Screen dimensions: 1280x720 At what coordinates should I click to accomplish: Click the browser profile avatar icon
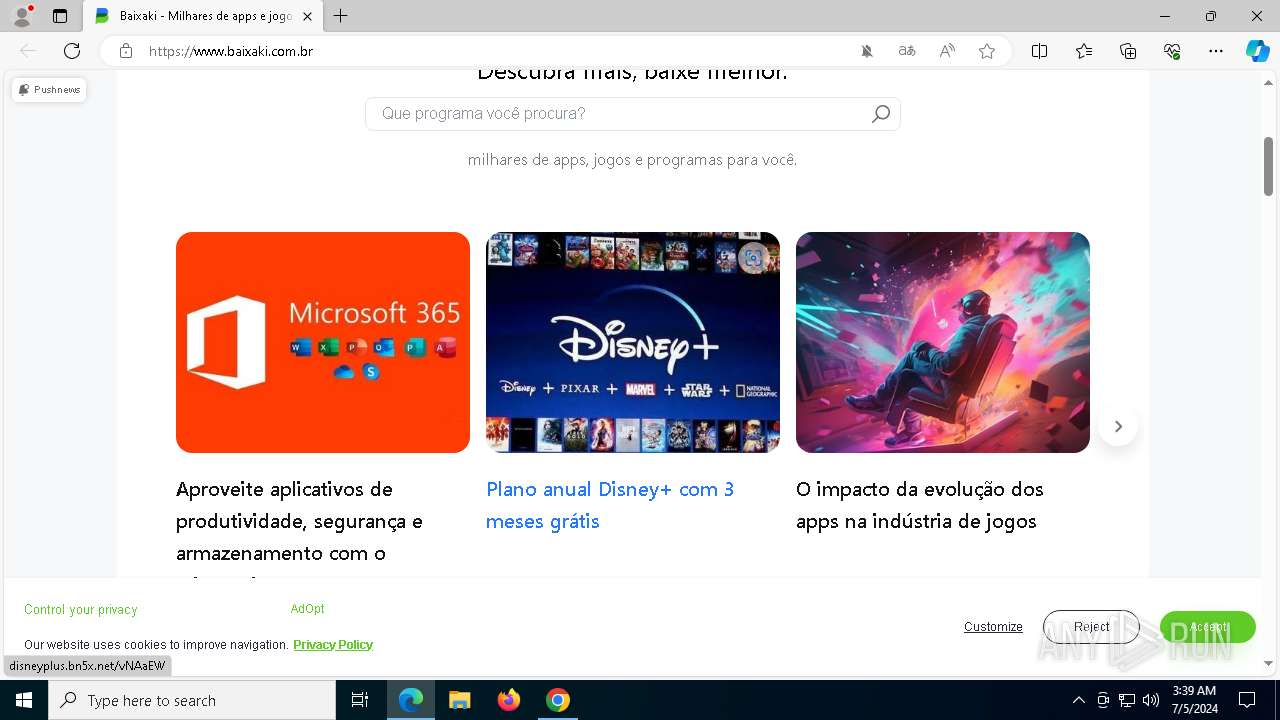(21, 16)
